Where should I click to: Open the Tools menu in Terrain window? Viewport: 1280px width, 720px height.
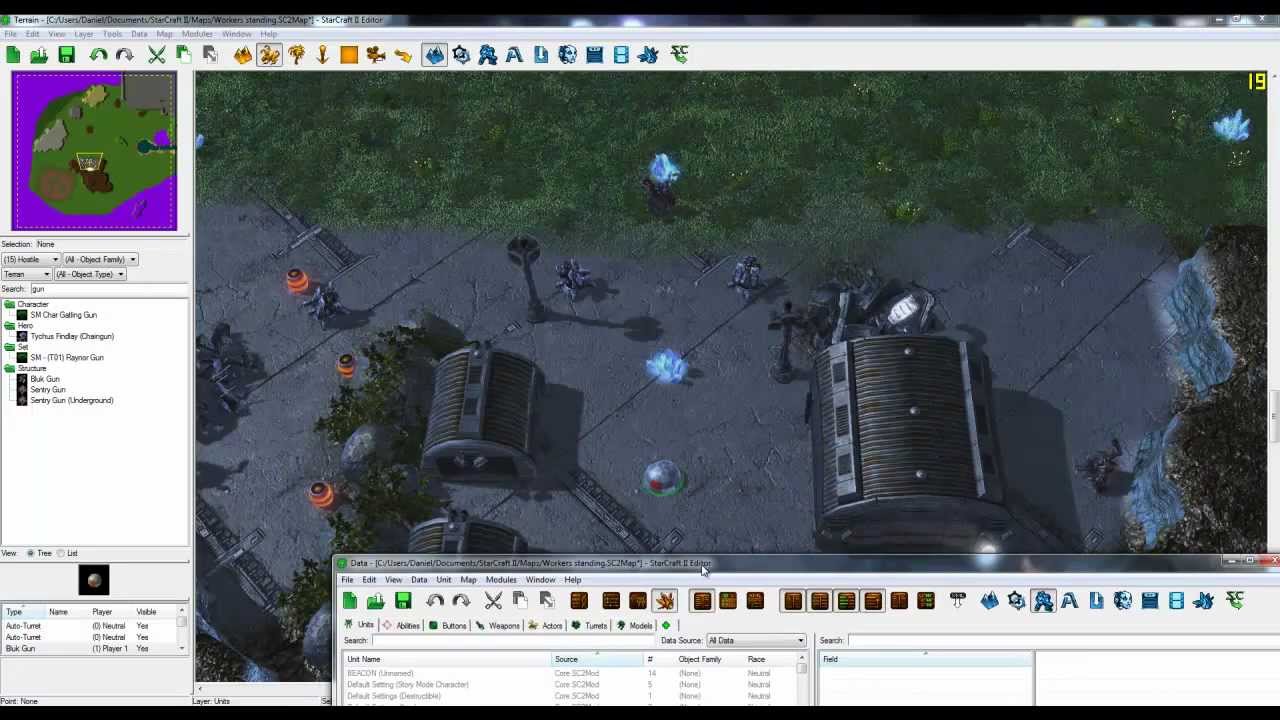point(112,34)
